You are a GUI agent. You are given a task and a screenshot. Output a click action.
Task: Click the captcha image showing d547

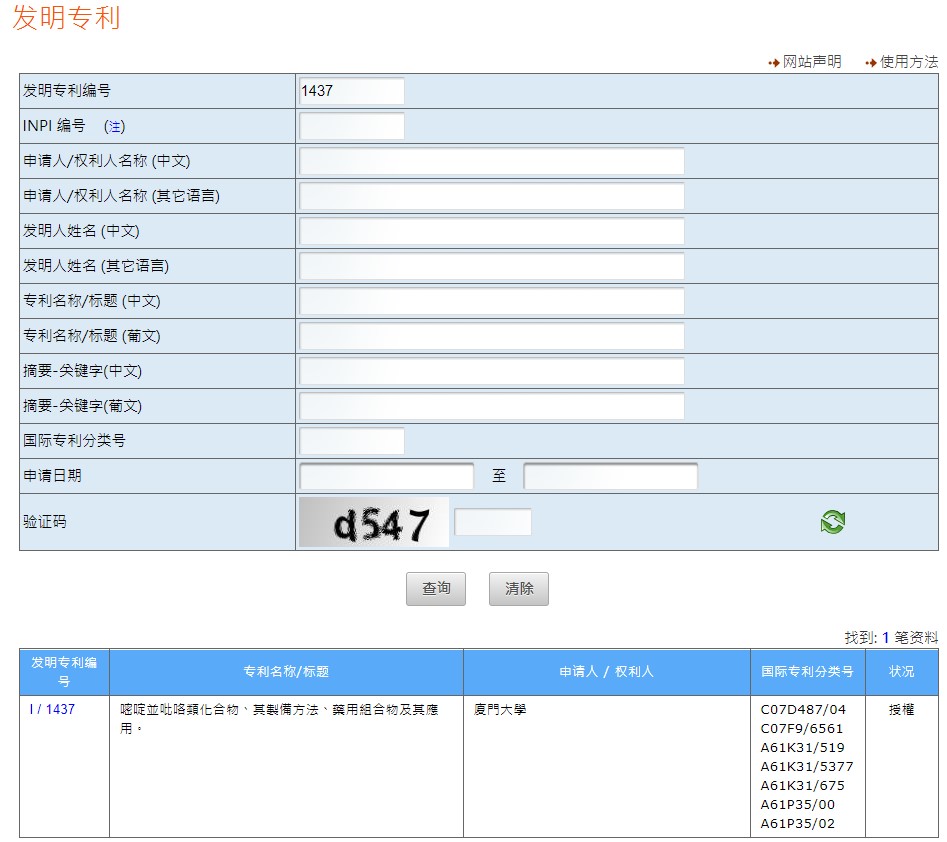[374, 522]
